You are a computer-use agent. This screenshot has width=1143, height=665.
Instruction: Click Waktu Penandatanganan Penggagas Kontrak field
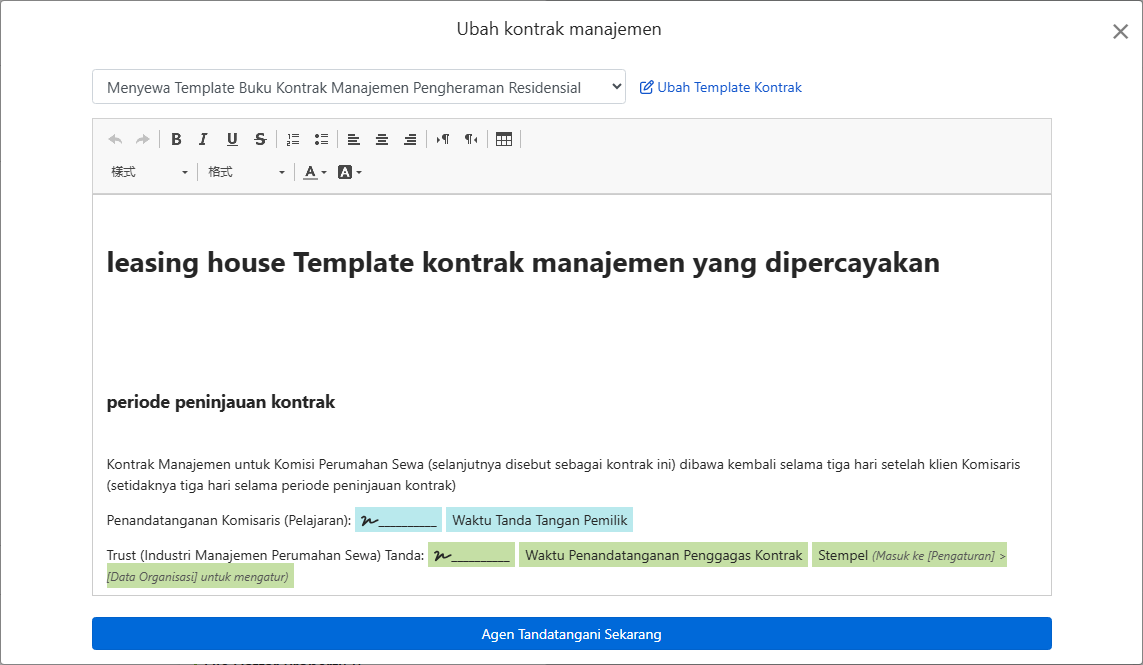click(663, 555)
